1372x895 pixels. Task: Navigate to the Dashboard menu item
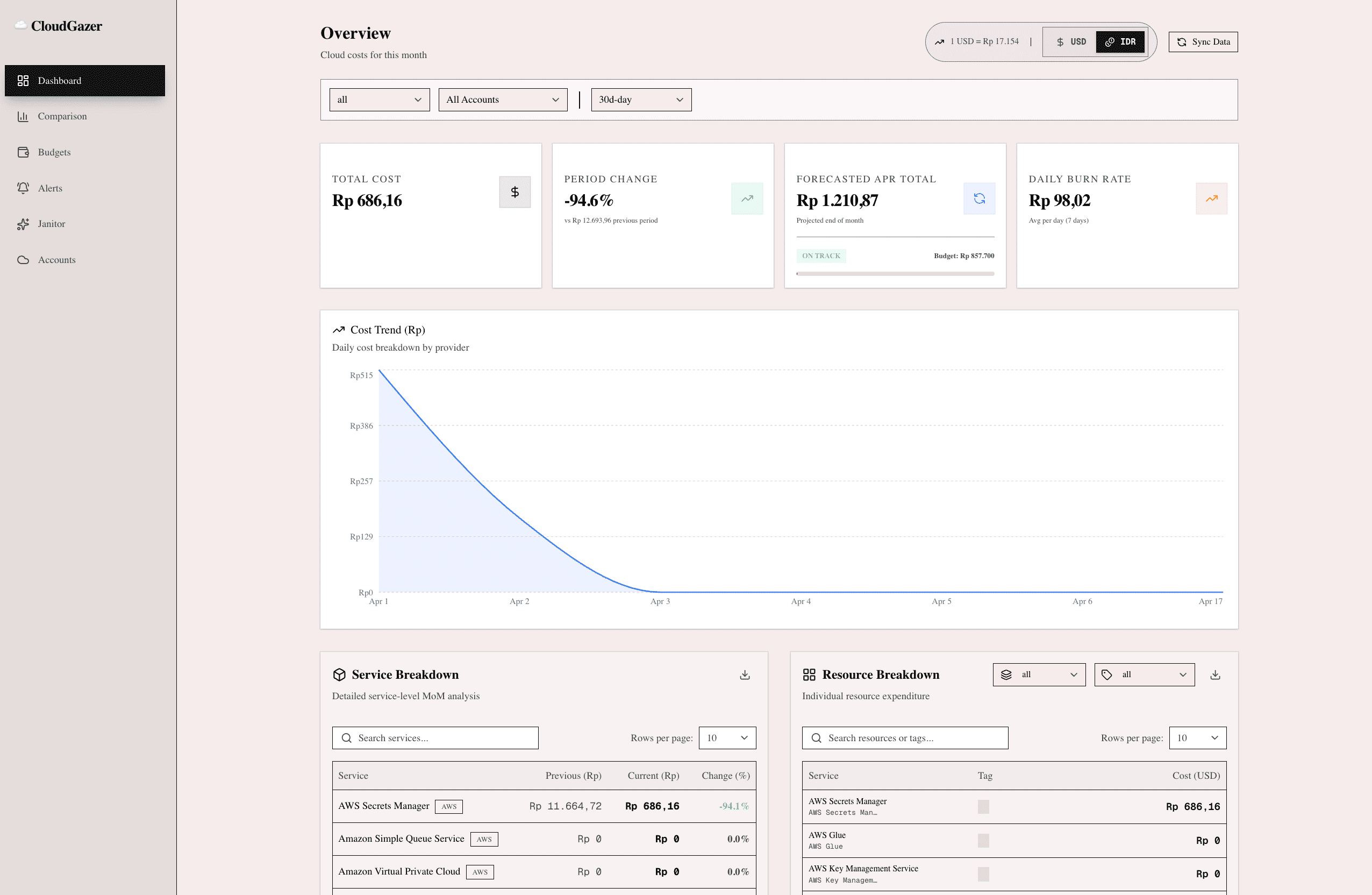[84, 80]
